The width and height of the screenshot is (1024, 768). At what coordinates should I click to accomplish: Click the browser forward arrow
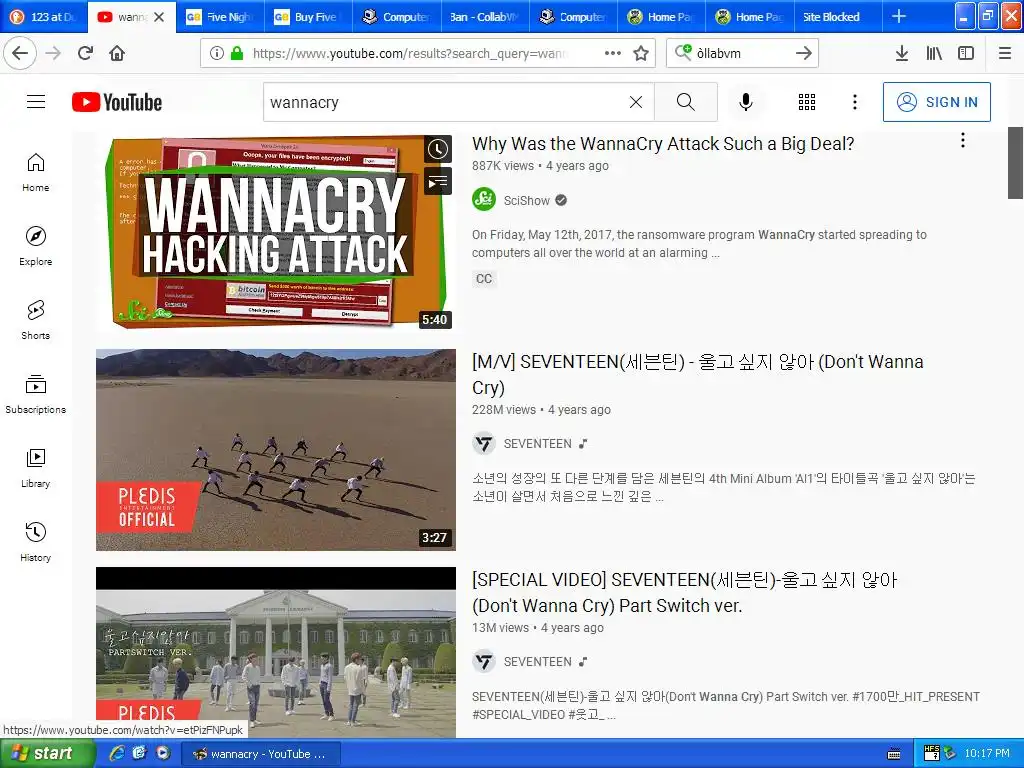pyautogui.click(x=53, y=53)
